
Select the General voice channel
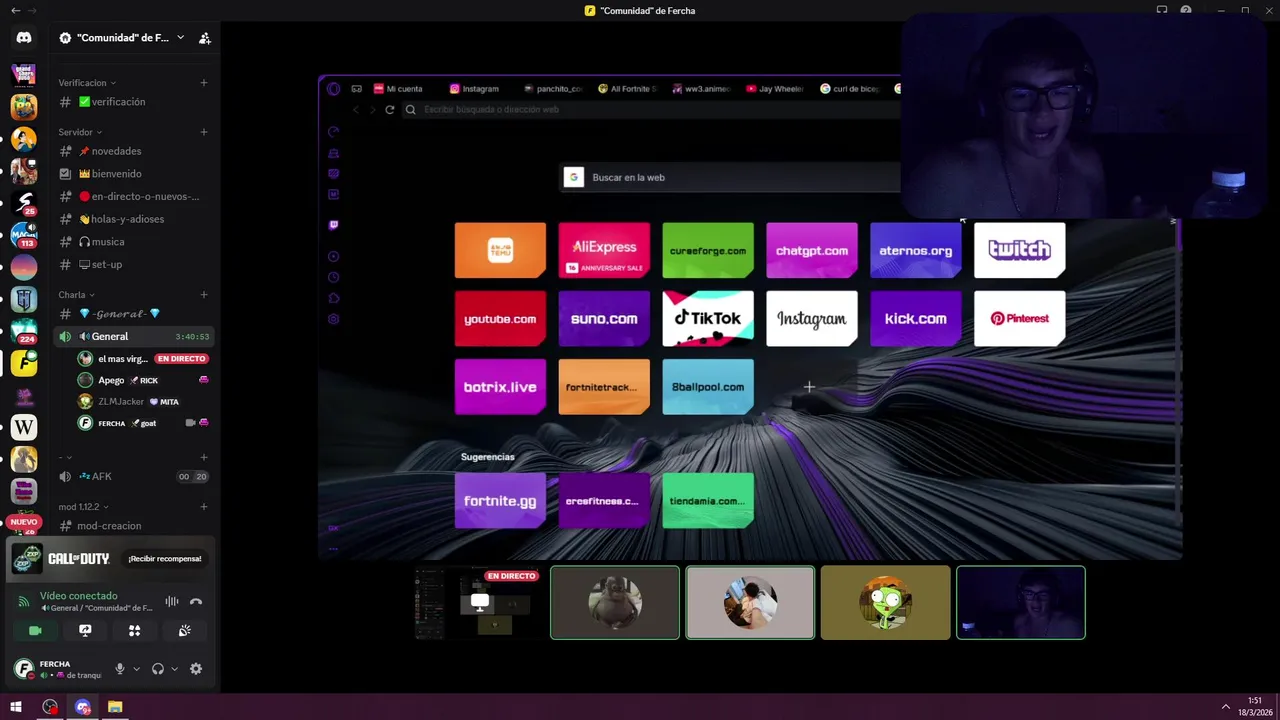click(x=134, y=336)
